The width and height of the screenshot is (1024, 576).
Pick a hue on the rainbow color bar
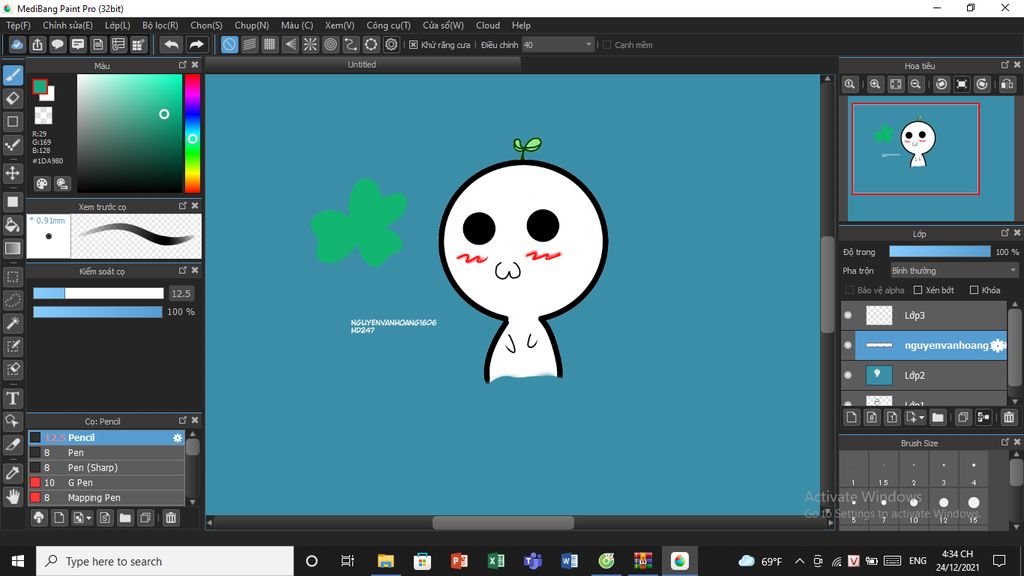(192, 133)
